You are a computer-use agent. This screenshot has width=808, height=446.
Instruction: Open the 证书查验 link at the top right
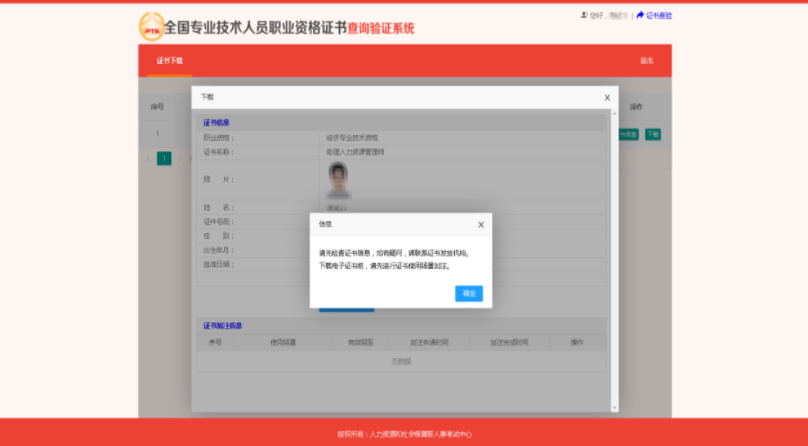[659, 15]
